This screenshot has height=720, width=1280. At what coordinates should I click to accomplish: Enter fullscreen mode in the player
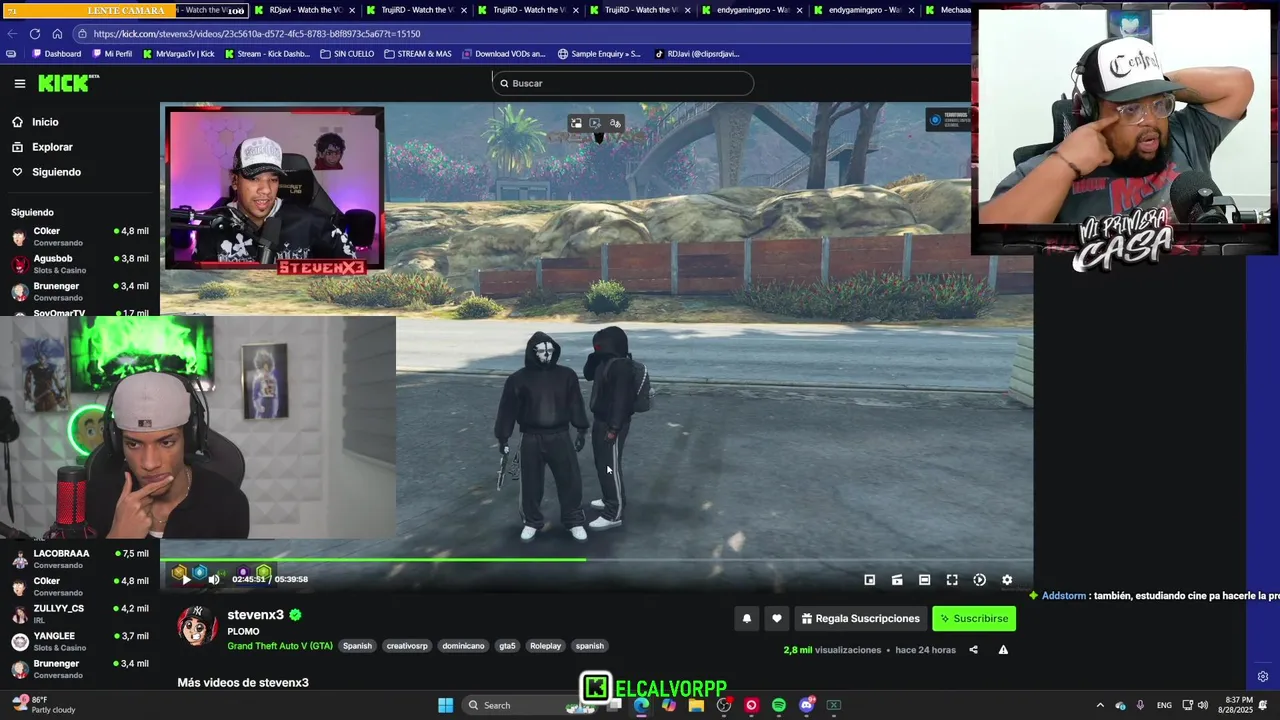pos(952,580)
